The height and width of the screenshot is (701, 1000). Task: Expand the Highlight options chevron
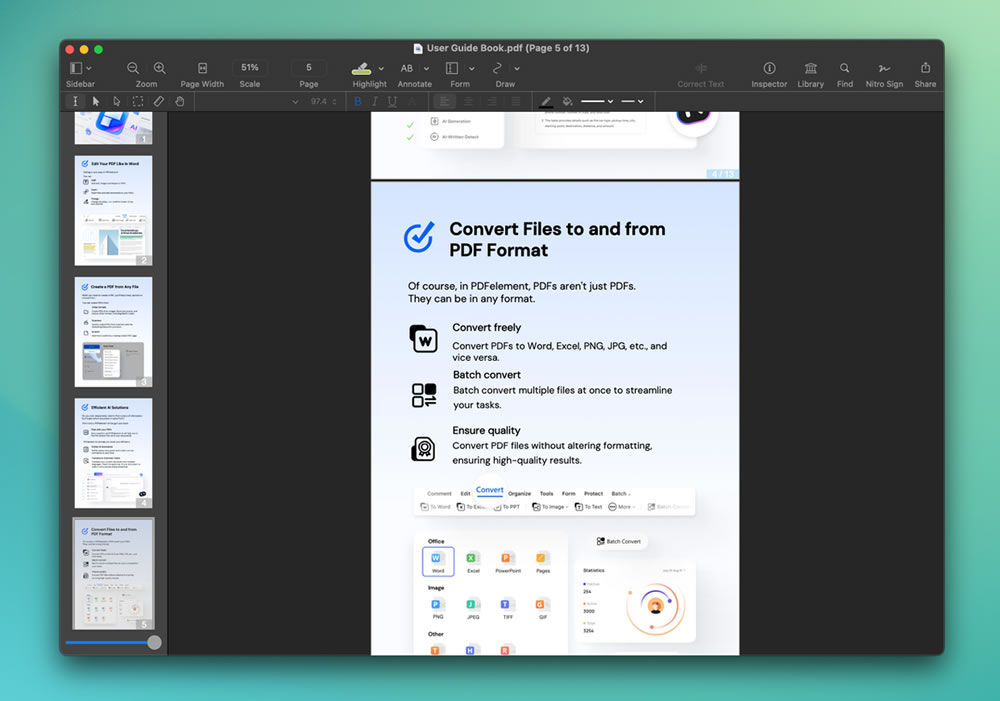click(x=381, y=68)
